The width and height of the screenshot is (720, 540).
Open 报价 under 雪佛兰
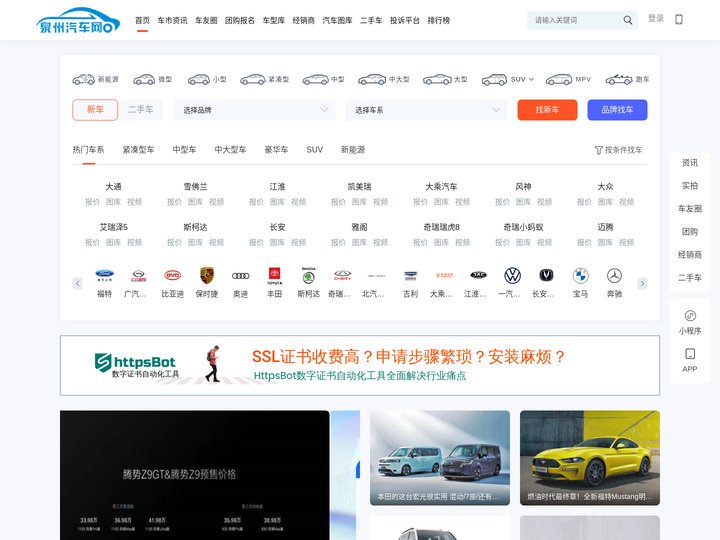pos(174,202)
